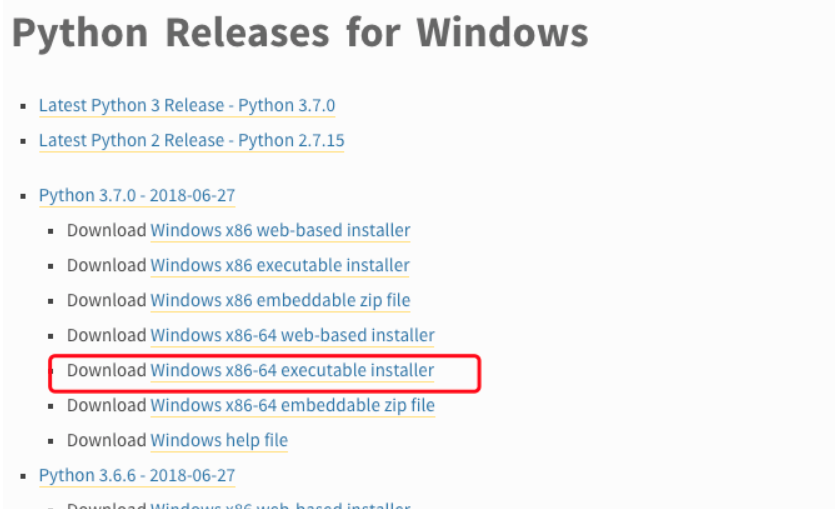Open the Python 3.6.6 - 2018-06-27 release link

[x=137, y=475]
